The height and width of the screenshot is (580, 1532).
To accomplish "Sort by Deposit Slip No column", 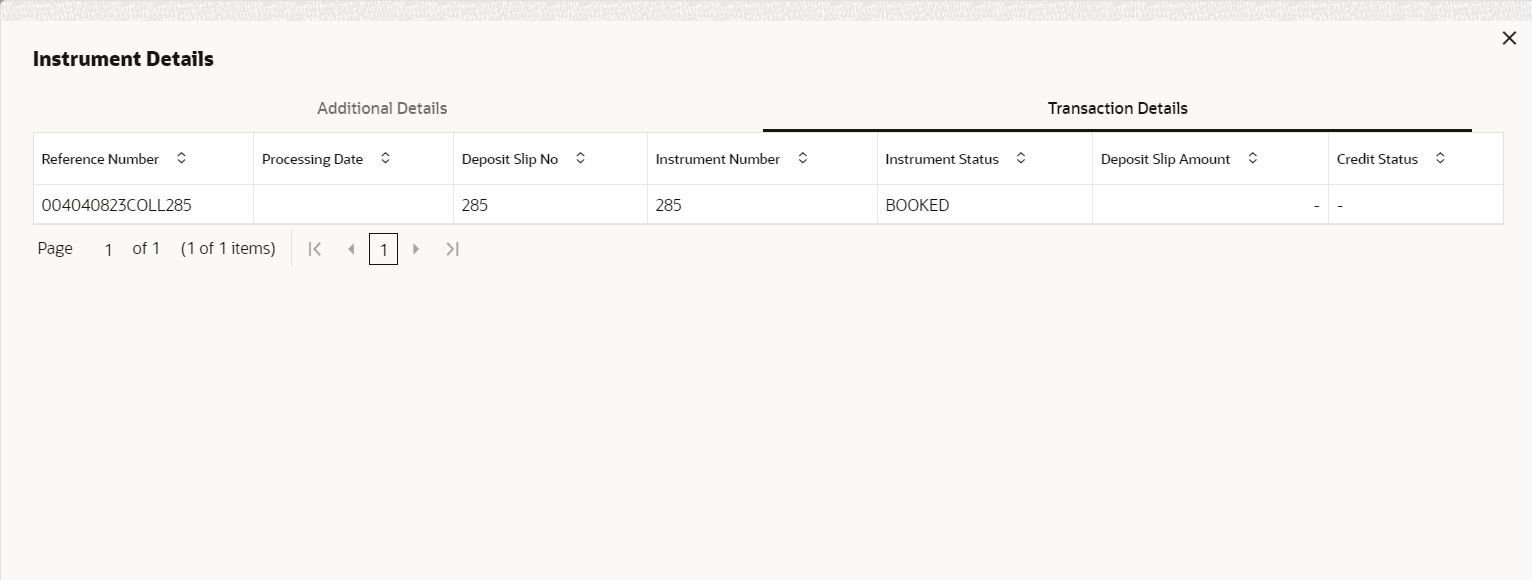I will tap(580, 159).
